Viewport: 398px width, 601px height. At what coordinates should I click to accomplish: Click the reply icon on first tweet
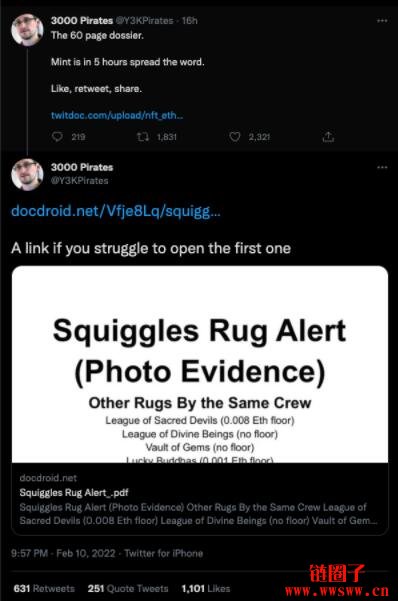click(57, 136)
